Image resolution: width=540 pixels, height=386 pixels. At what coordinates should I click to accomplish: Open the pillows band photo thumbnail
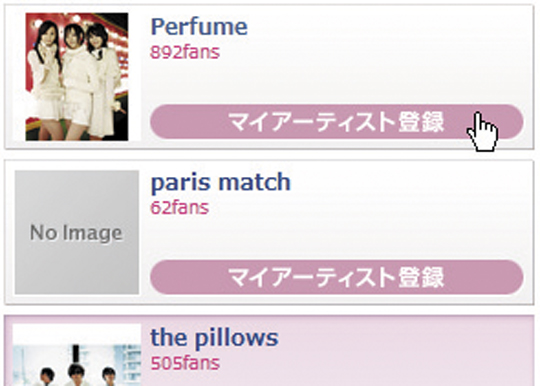(77, 355)
